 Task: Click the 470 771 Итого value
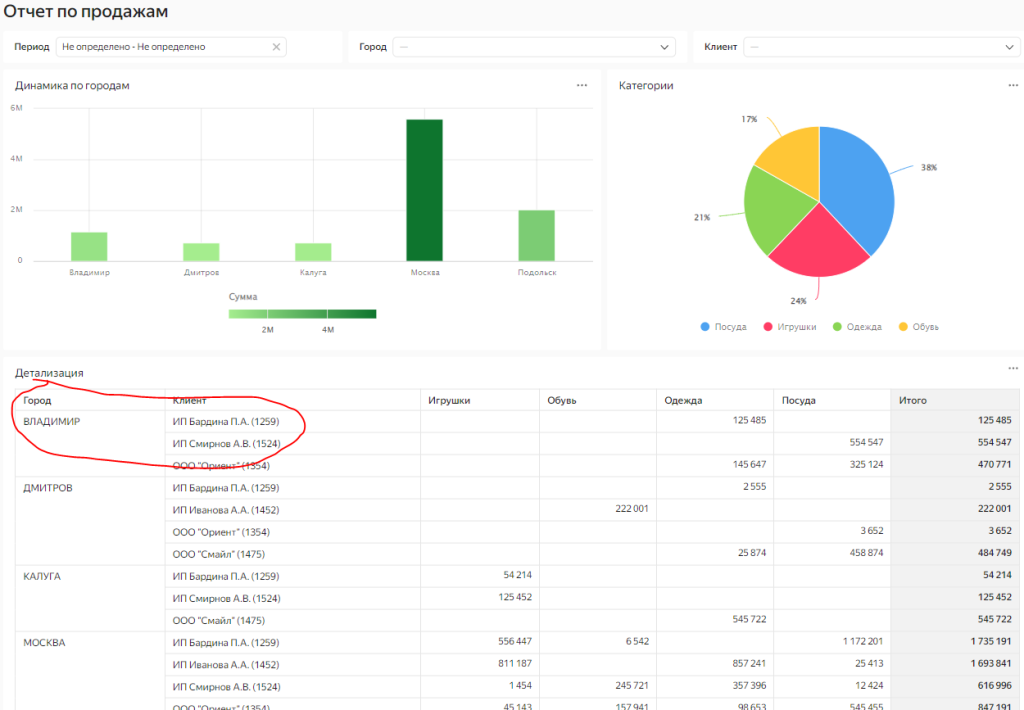click(995, 464)
